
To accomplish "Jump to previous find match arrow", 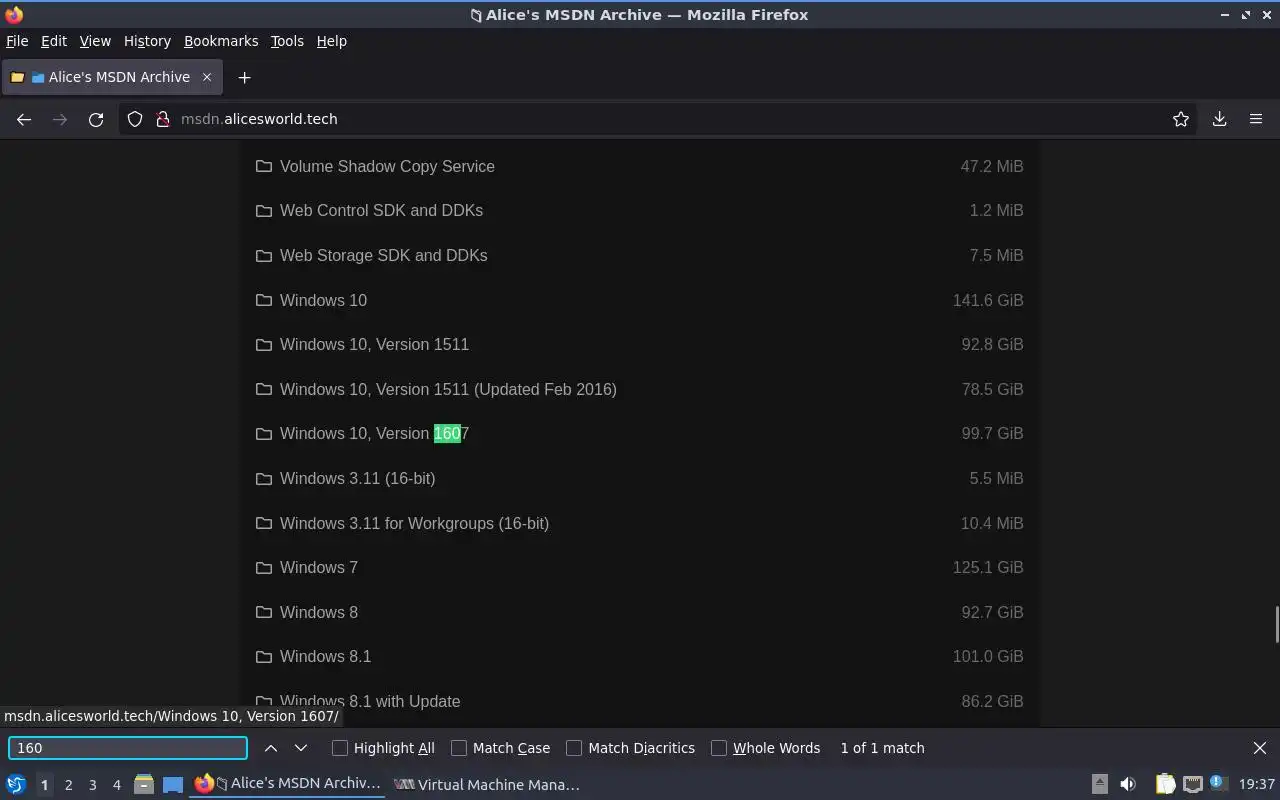I will point(271,748).
